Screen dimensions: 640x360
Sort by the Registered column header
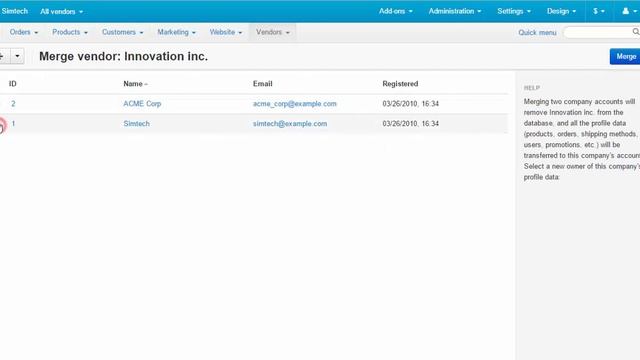pyautogui.click(x=400, y=84)
